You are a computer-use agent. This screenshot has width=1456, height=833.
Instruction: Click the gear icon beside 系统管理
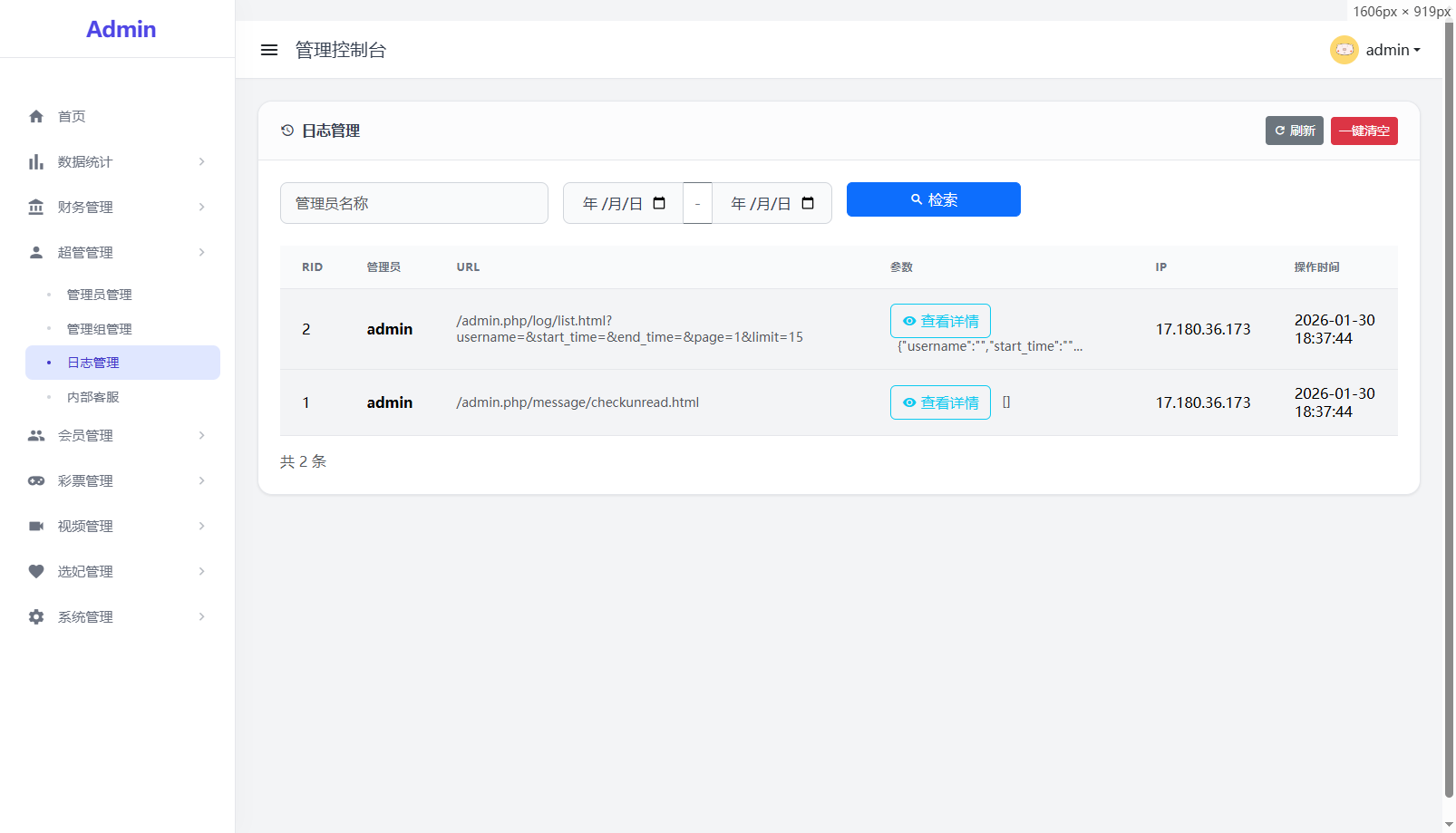coord(36,616)
